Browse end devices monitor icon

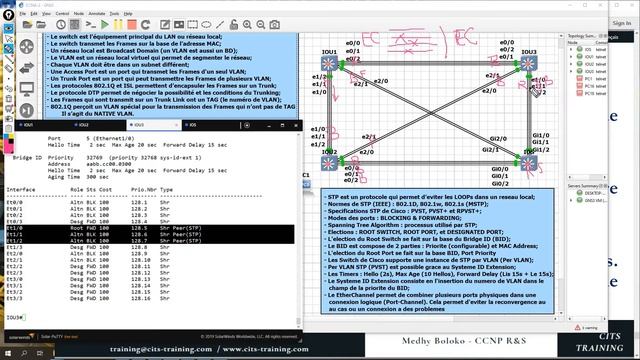[x=27, y=89]
